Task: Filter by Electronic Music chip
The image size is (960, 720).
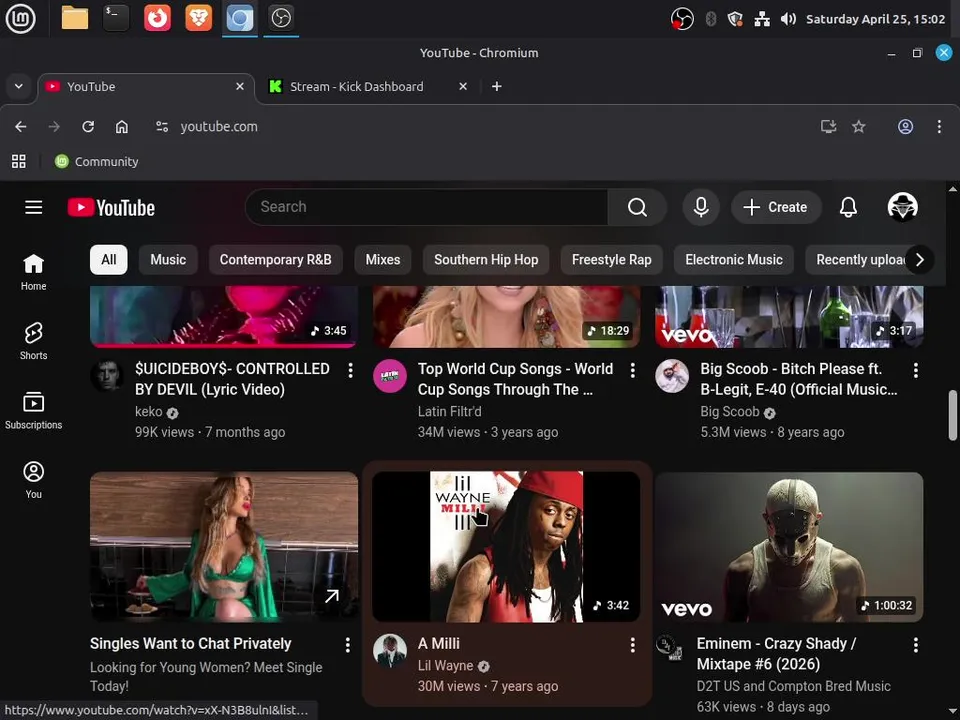Action: pyautogui.click(x=733, y=260)
